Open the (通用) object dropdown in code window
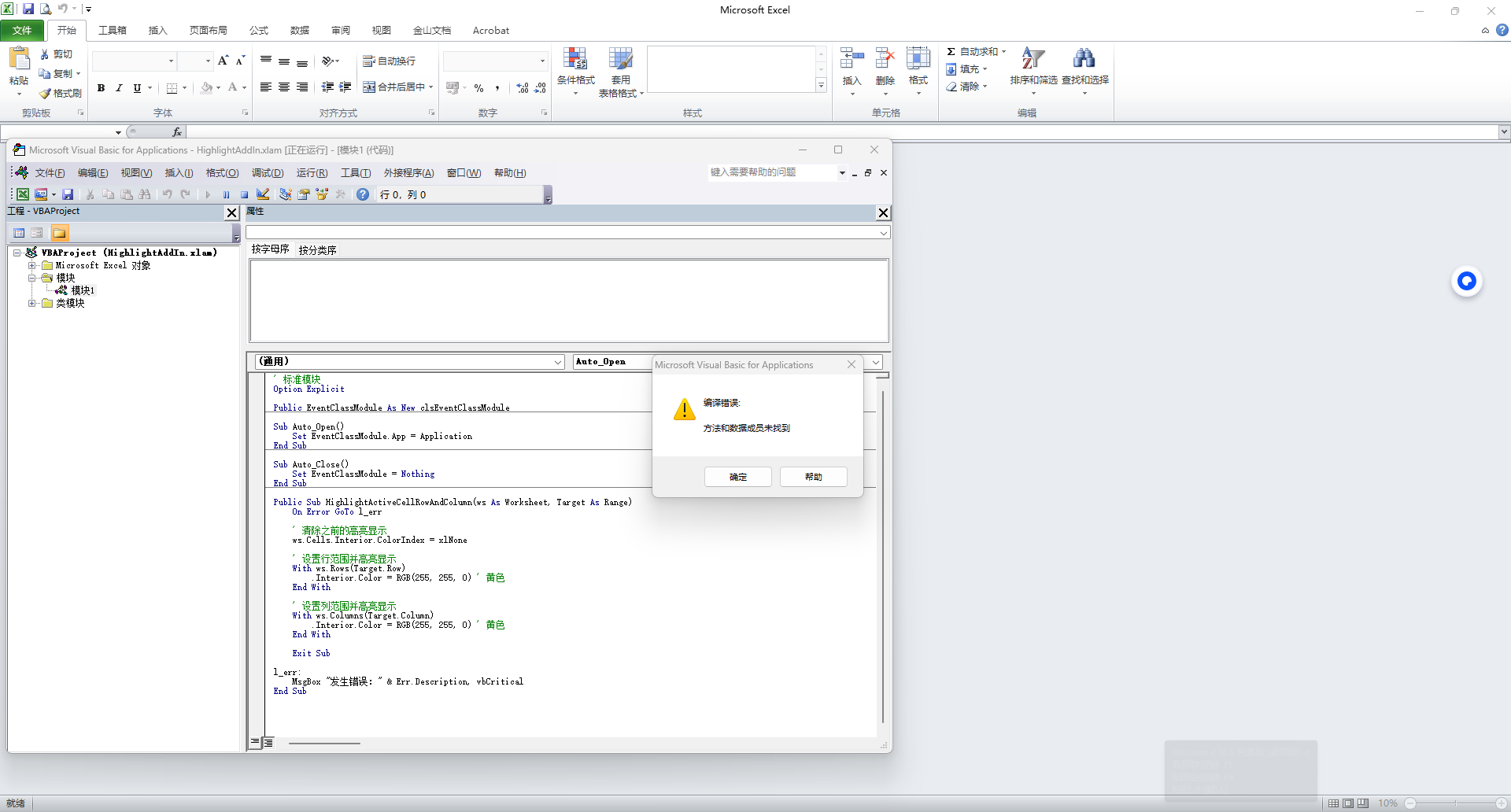 click(558, 362)
